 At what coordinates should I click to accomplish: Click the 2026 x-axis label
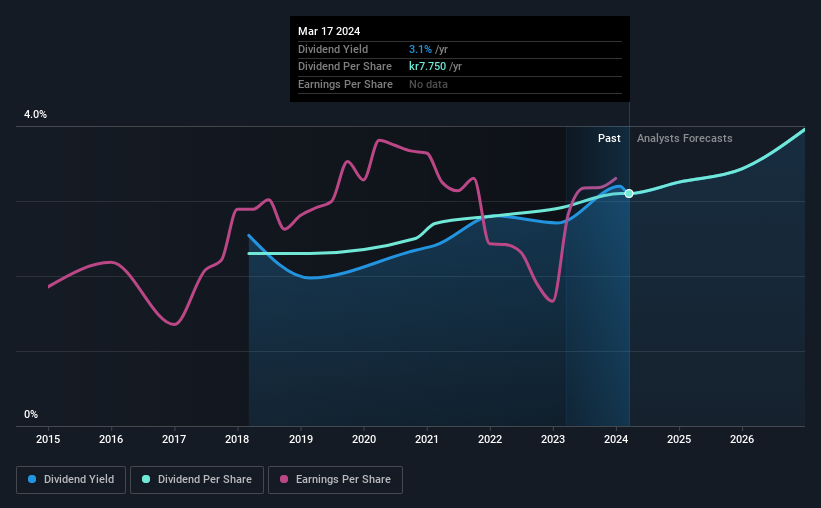coord(742,439)
